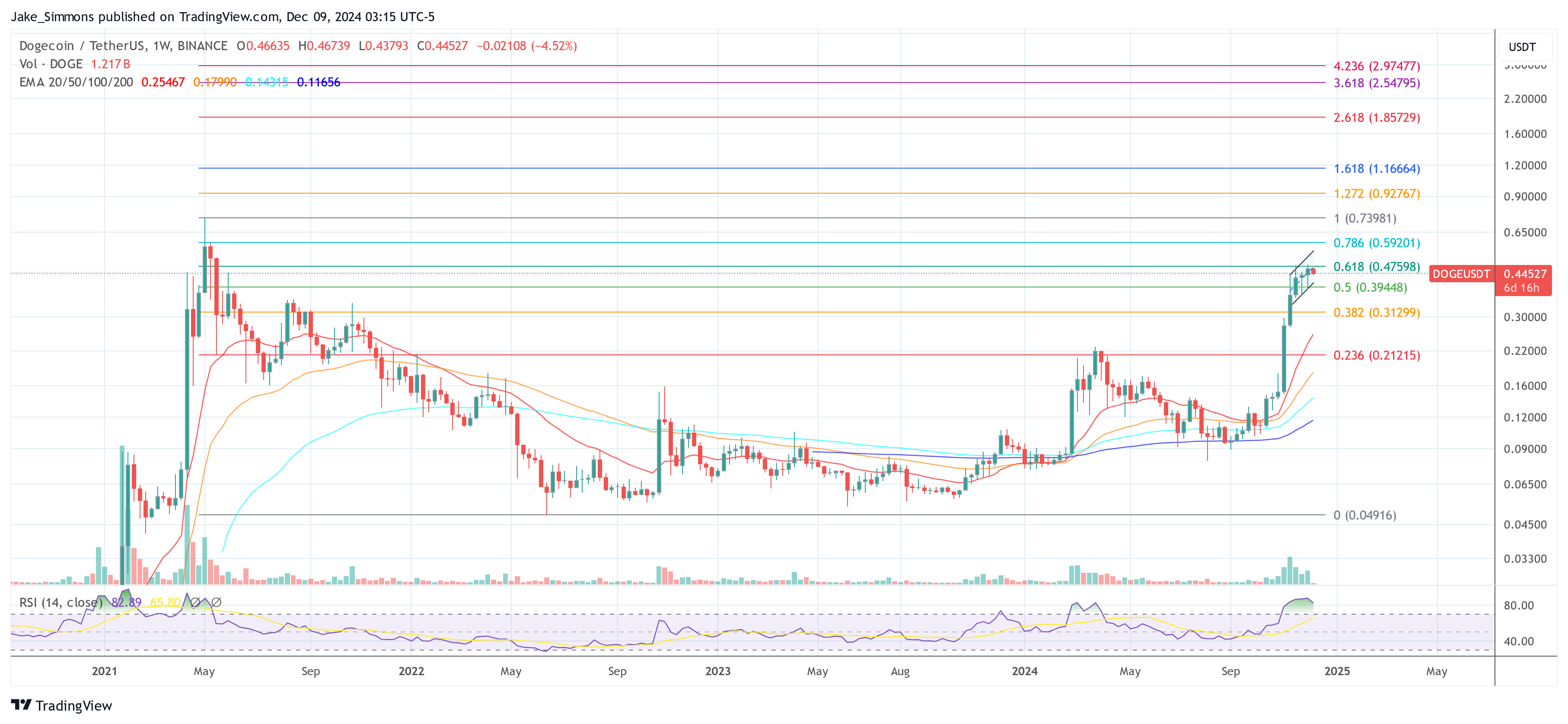The image size is (1568, 724).
Task: Toggle visibility of the Vol · DOGE indicator
Action: point(51,64)
